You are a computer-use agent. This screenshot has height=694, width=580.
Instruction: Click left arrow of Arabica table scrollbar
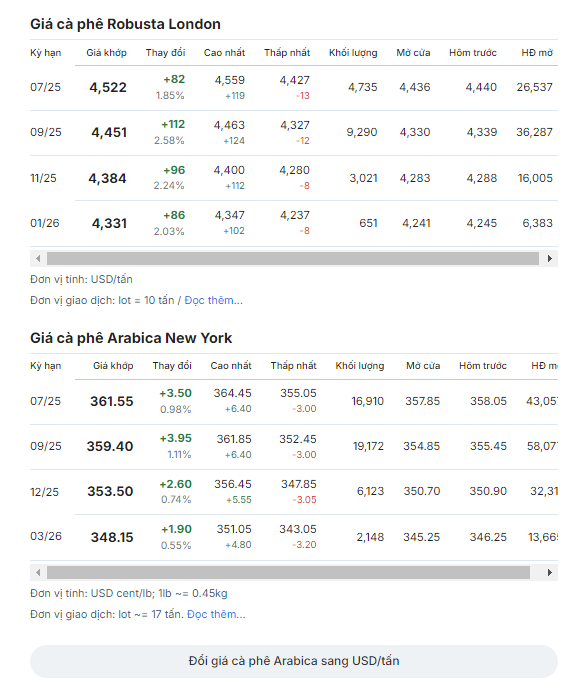pos(38,572)
